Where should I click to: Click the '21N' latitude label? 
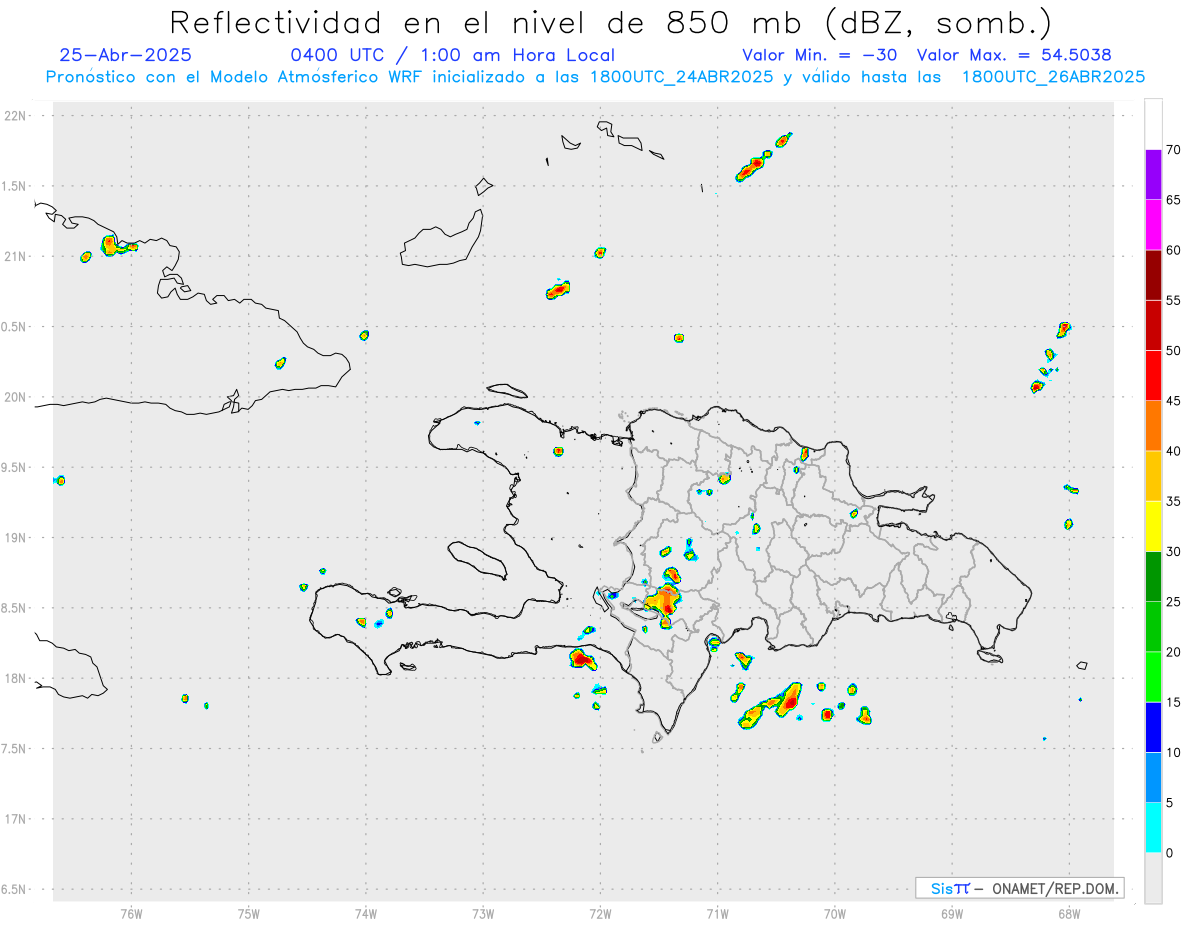coord(16,256)
